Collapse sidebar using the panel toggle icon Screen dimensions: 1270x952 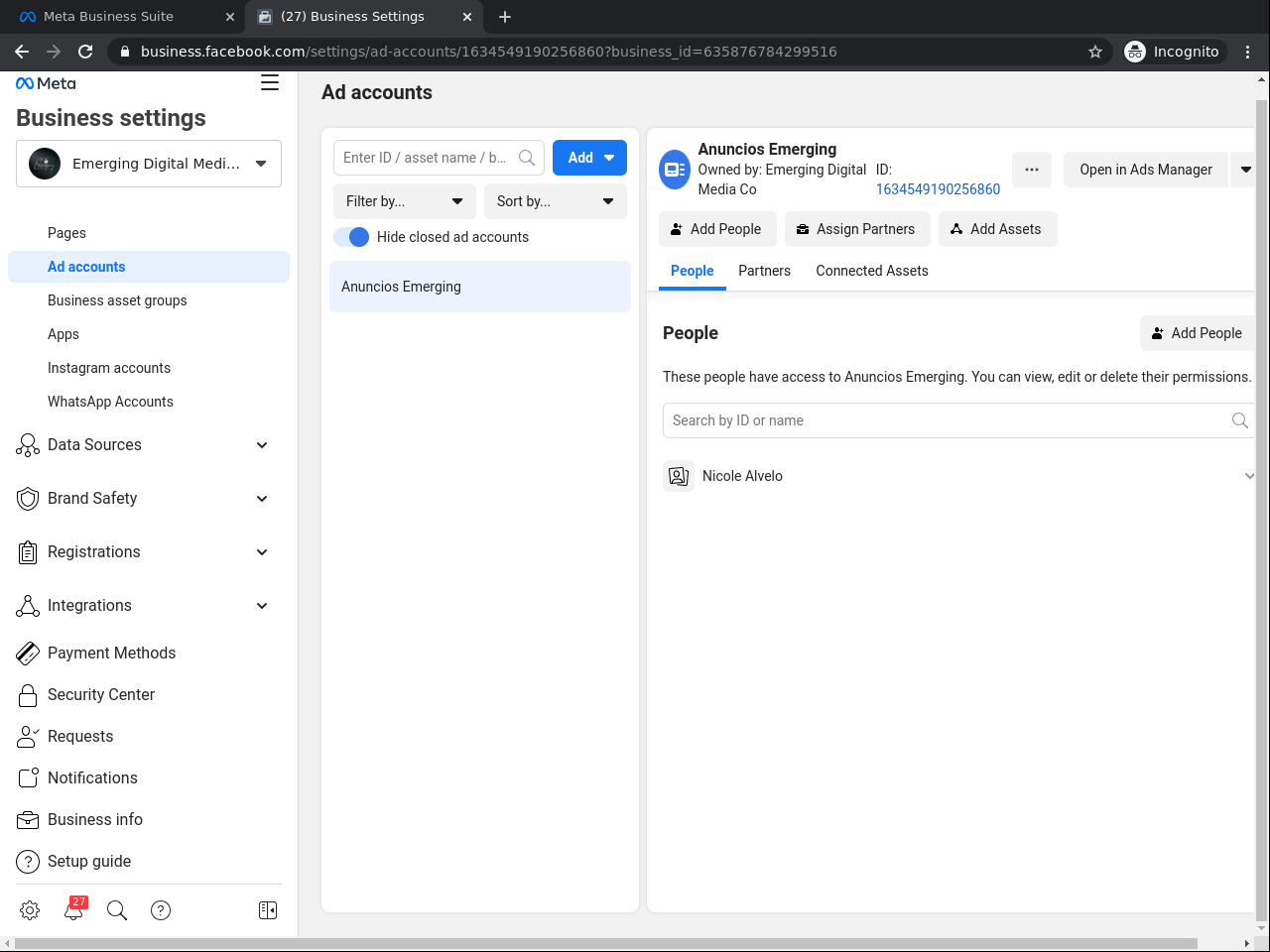pos(268,910)
